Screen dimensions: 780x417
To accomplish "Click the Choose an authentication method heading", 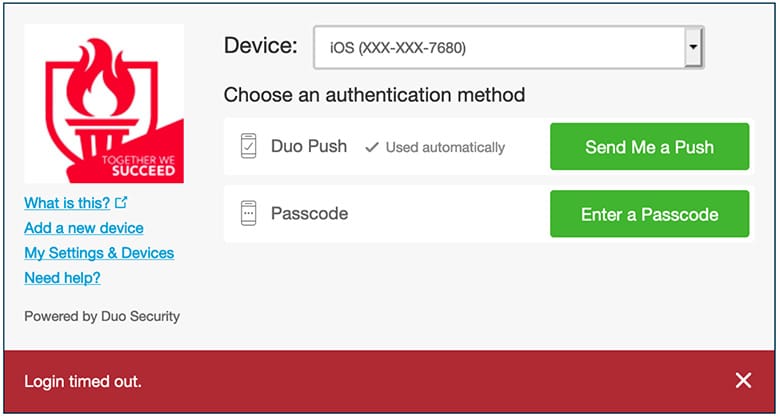I will 375,95.
